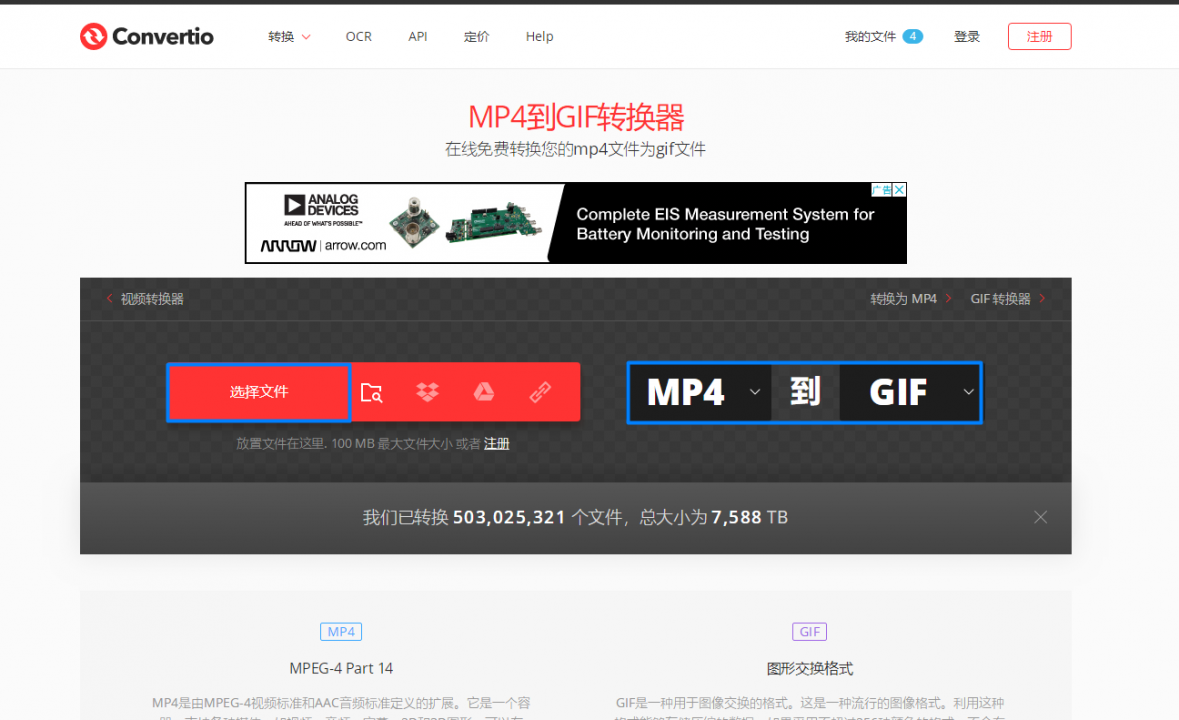Go back to 视频转换器 breadcrumb

pos(146,298)
